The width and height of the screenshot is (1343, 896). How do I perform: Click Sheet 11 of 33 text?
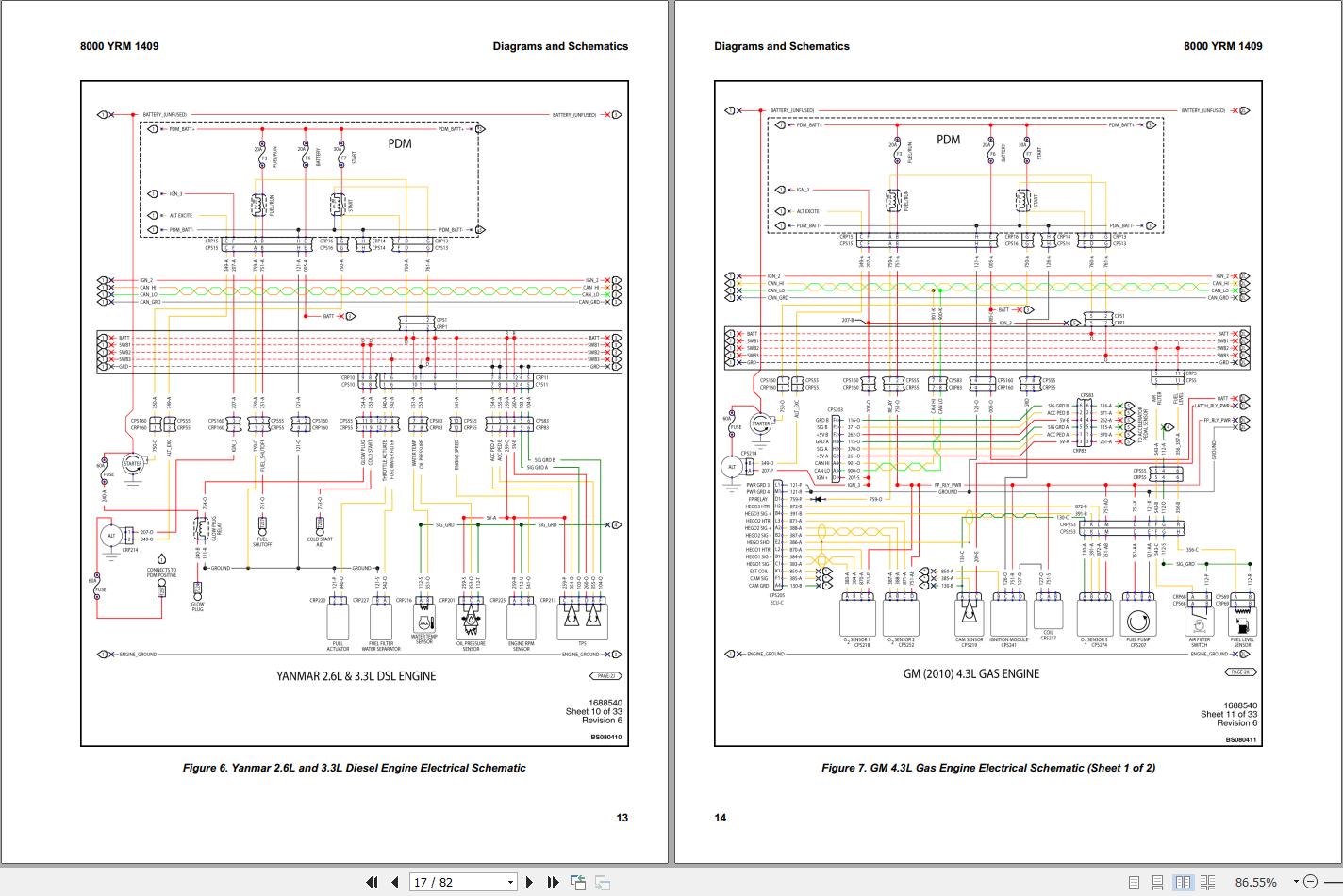point(1229,714)
